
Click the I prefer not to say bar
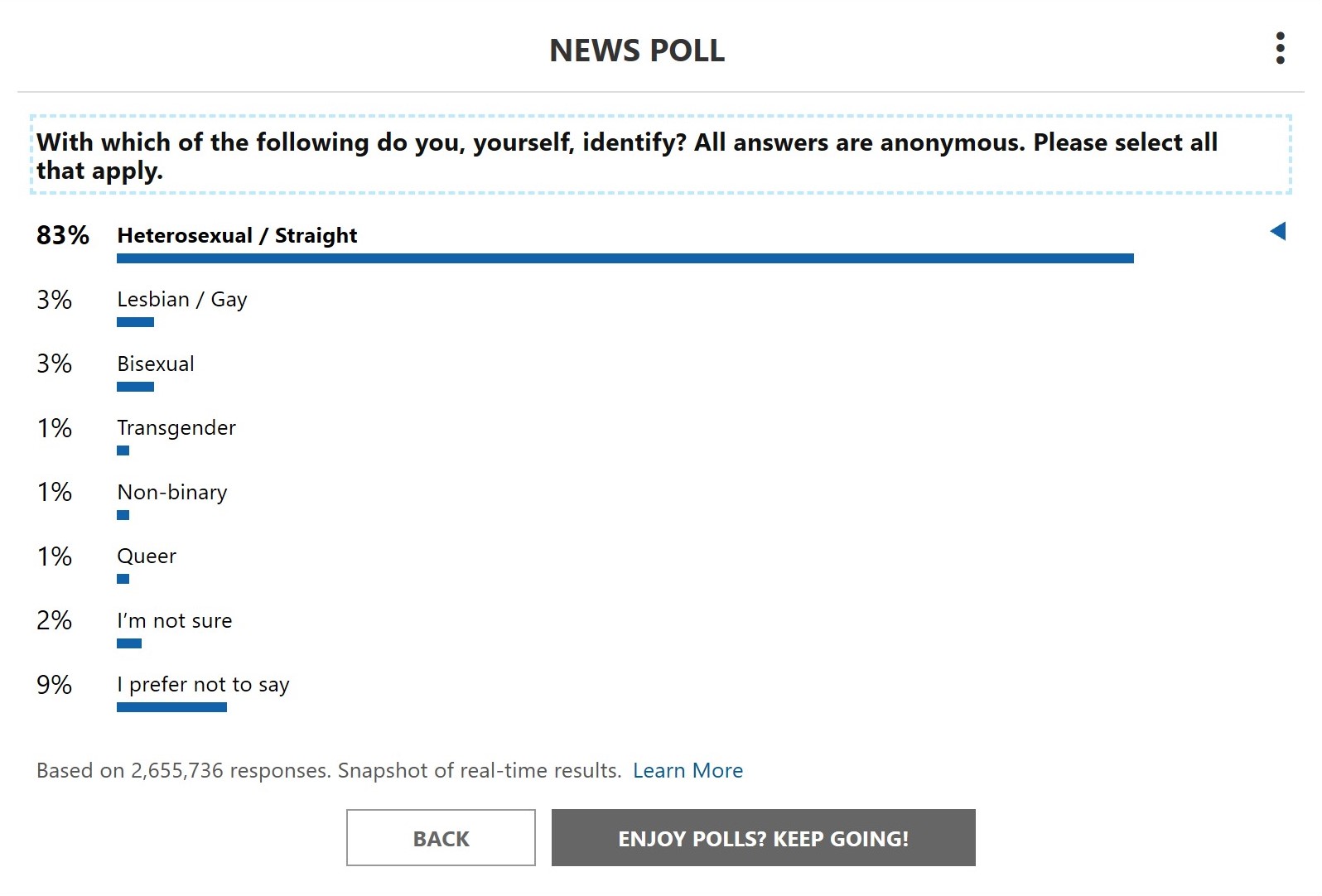coord(171,707)
